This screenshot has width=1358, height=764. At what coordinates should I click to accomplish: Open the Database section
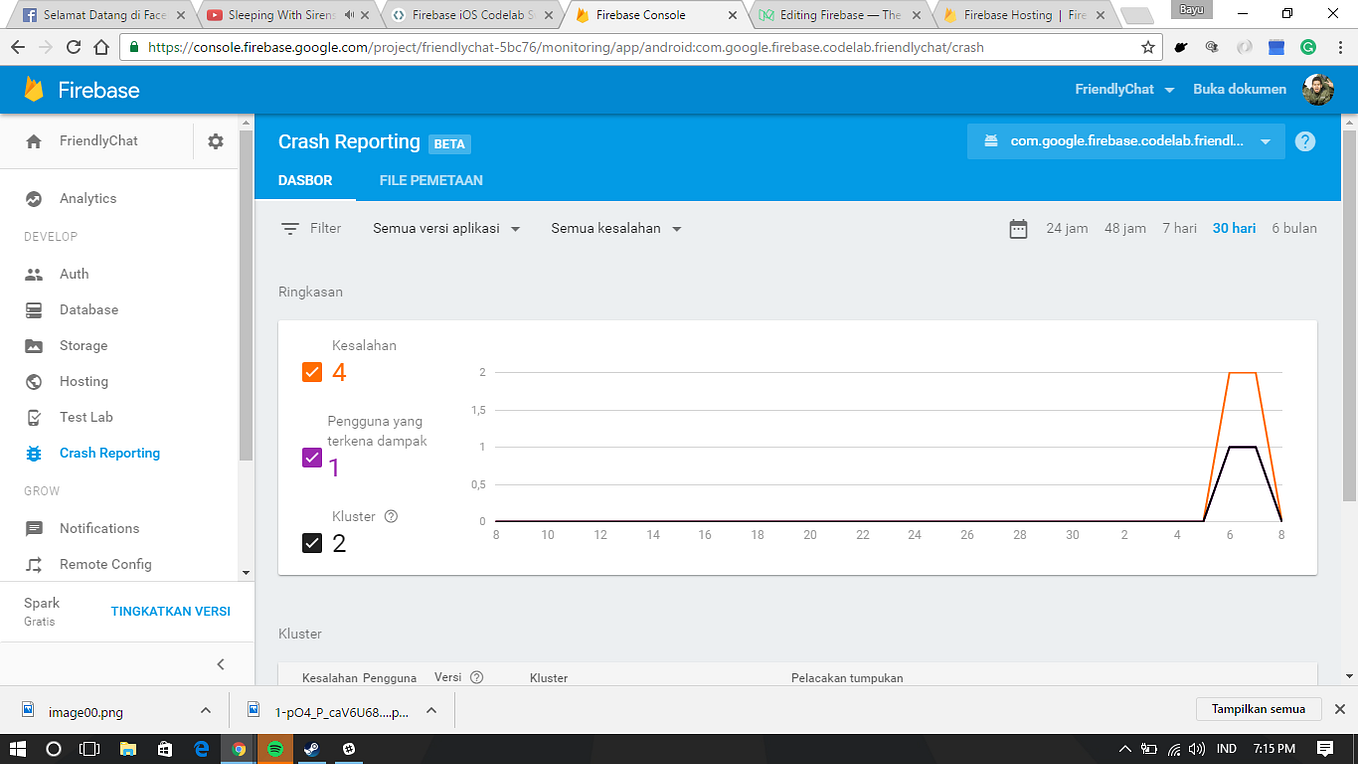pos(86,309)
